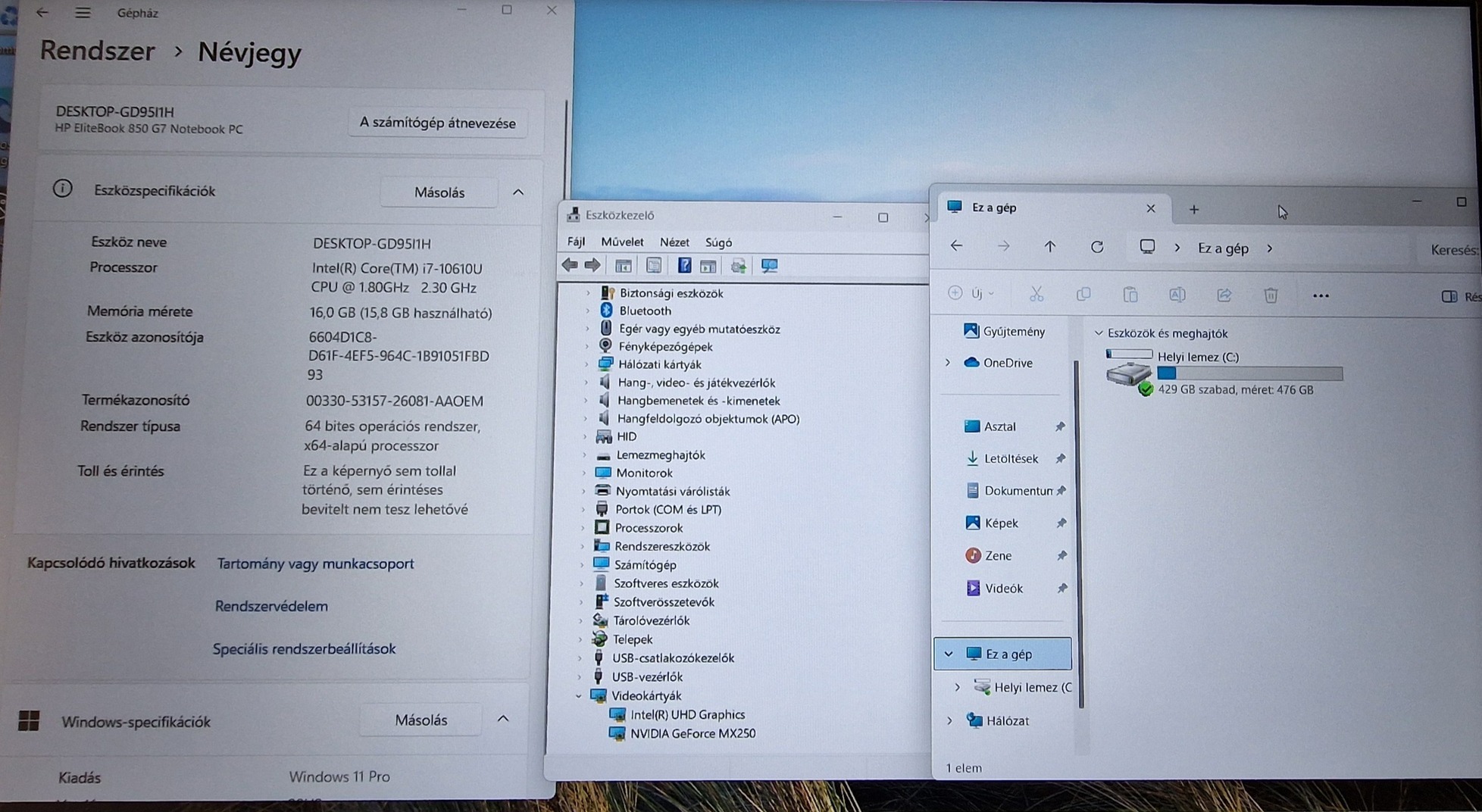Open Nézet menu in Device Manager
Screen dimensions: 1482x812
point(674,242)
